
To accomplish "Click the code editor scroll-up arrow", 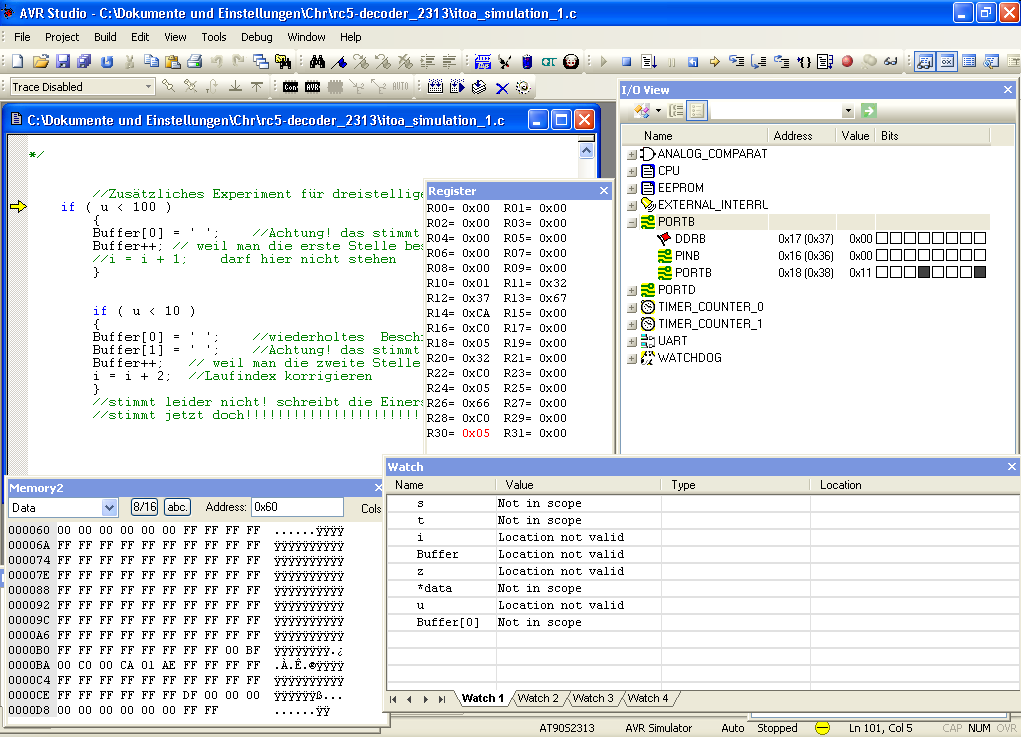I will click(586, 150).
